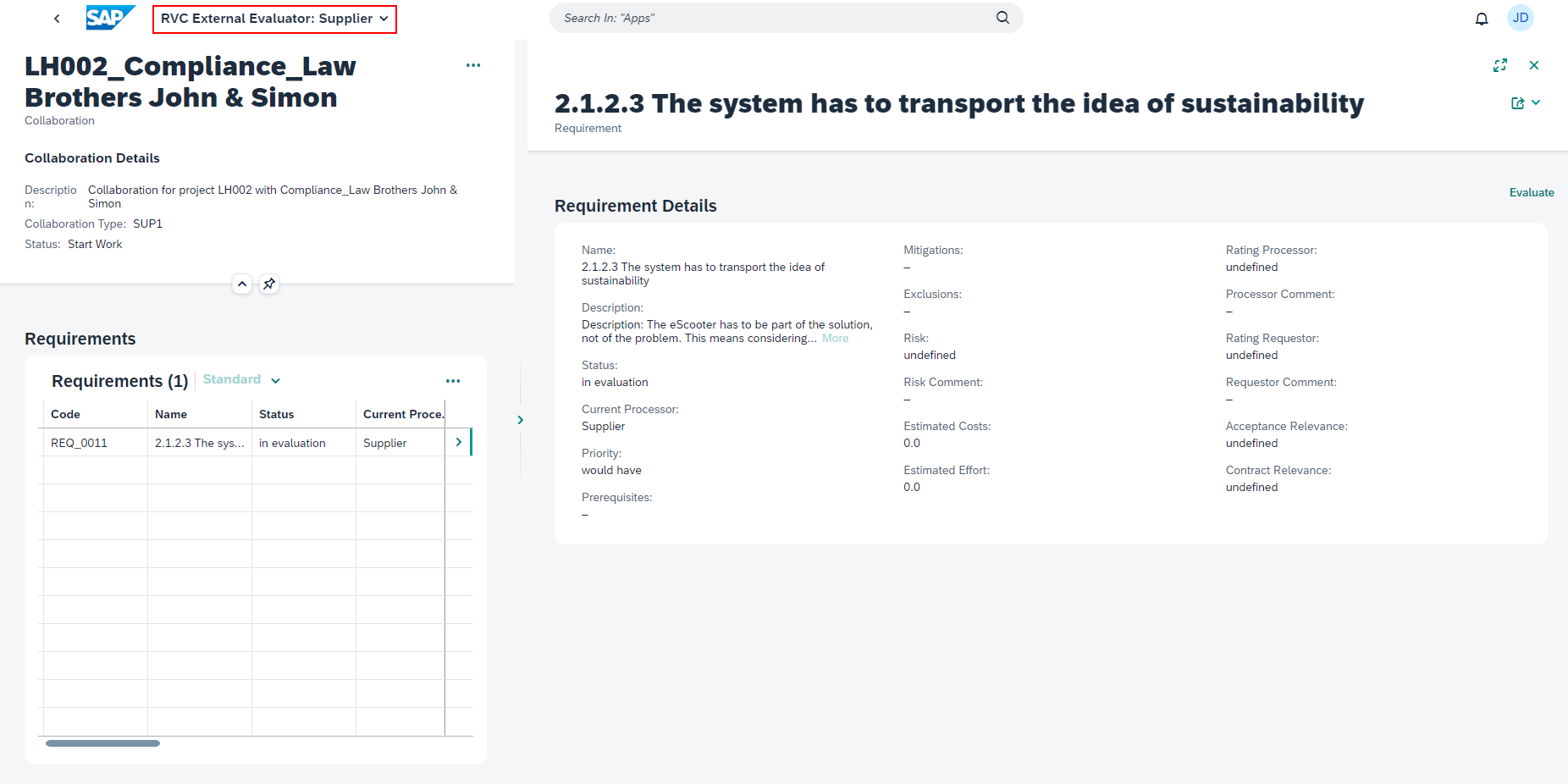1568x784 pixels.
Task: Open REQ_0011 row navigation arrow
Action: tap(459, 443)
